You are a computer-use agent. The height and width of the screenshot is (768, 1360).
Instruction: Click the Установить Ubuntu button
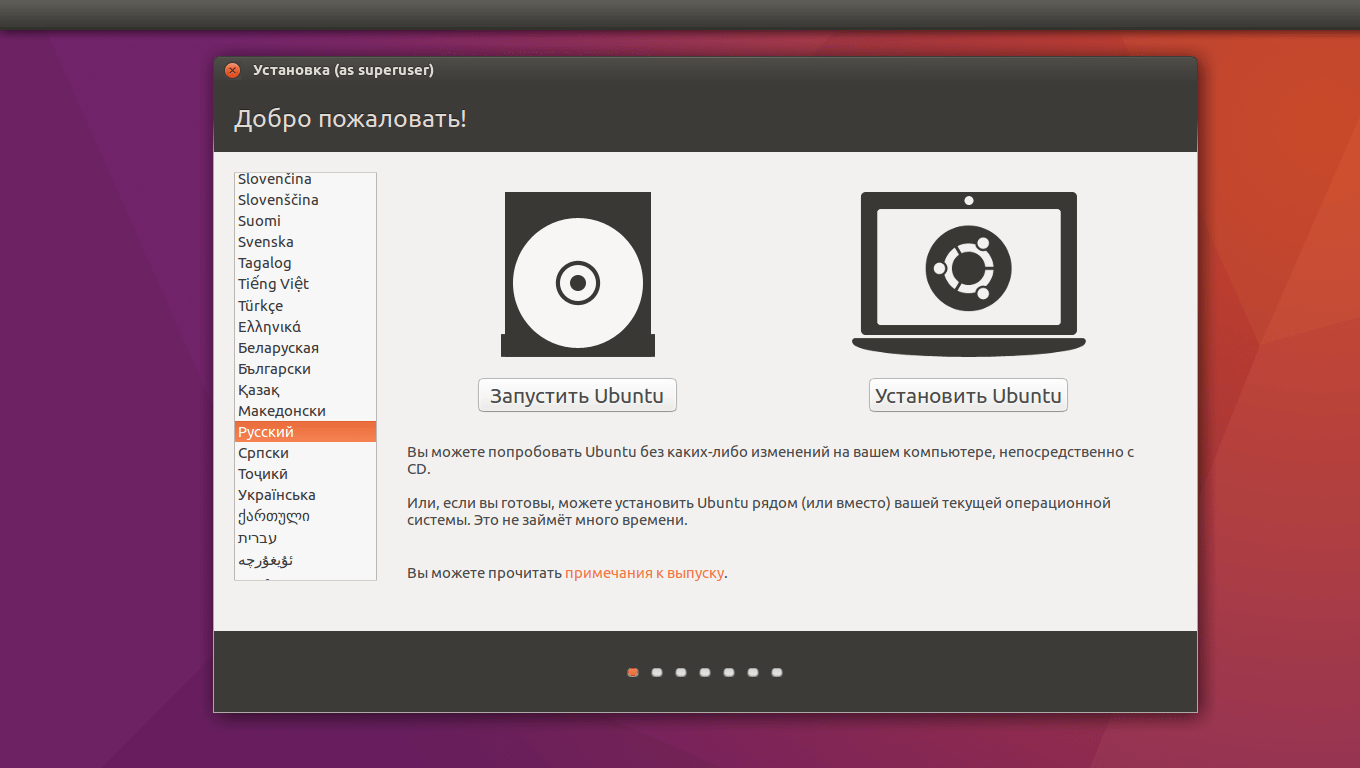point(968,395)
